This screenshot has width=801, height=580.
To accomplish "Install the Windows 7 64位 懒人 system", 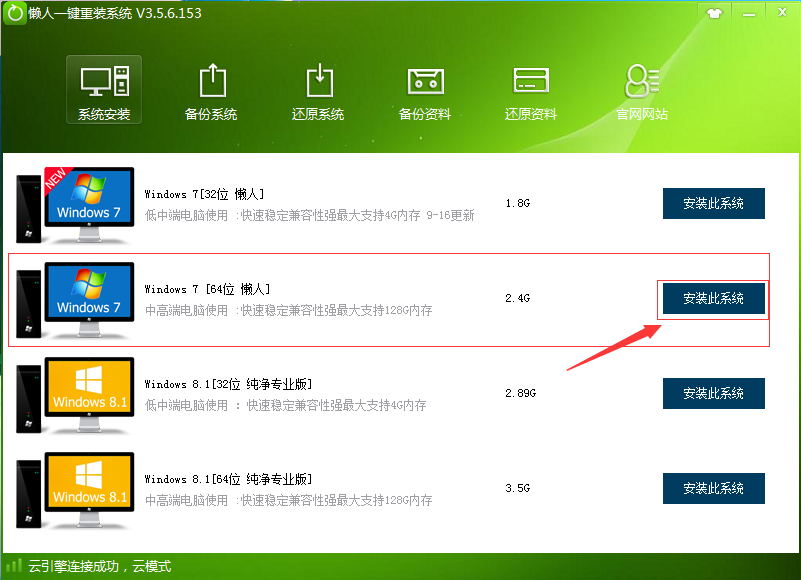I will [x=713, y=298].
